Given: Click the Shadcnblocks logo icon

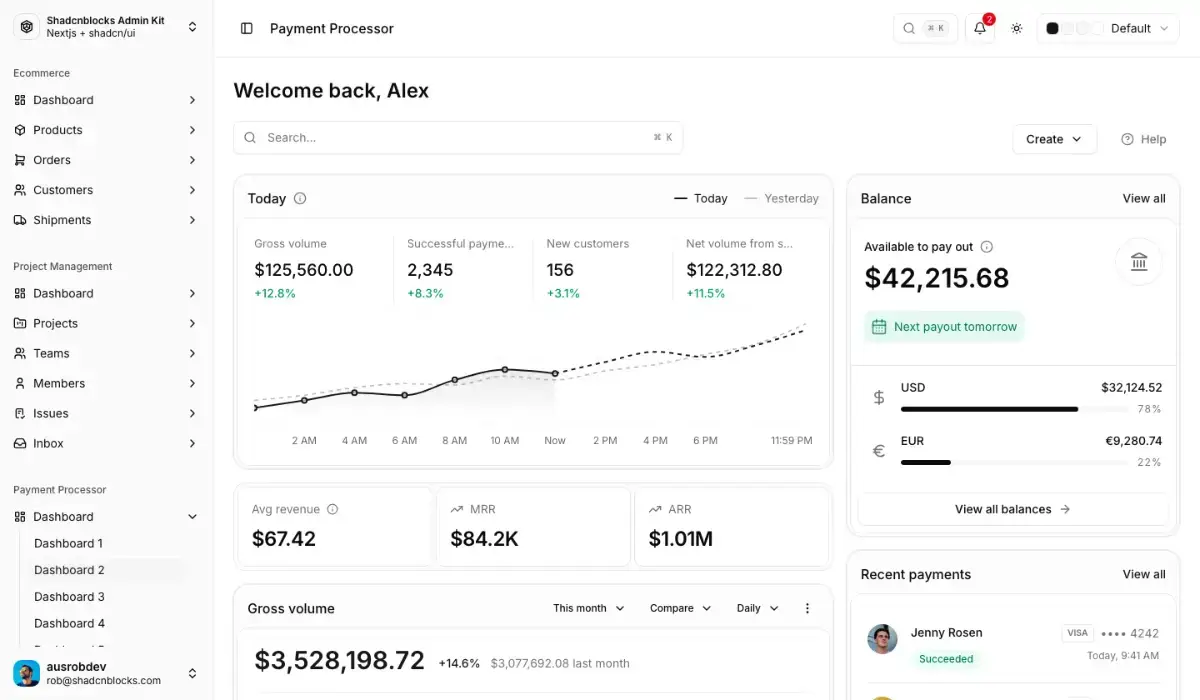Looking at the screenshot, I should tap(27, 27).
